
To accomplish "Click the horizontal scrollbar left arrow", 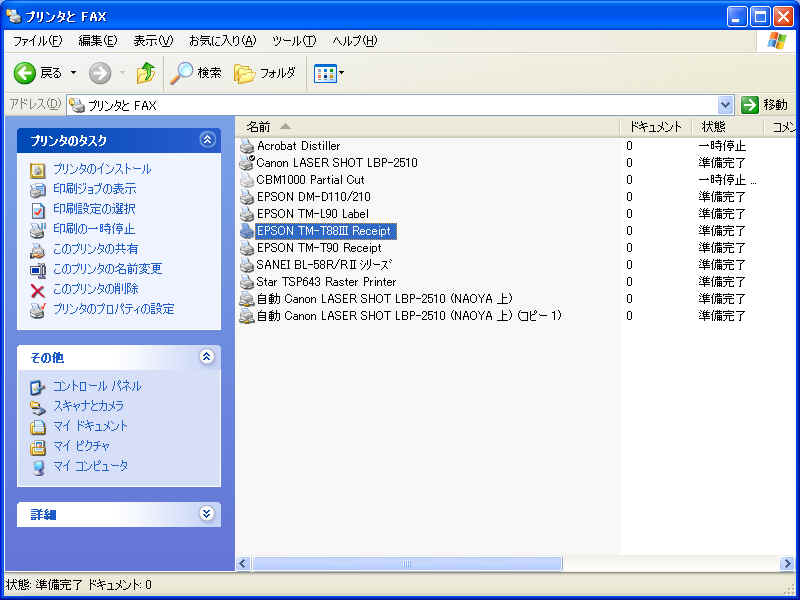I will [242, 563].
